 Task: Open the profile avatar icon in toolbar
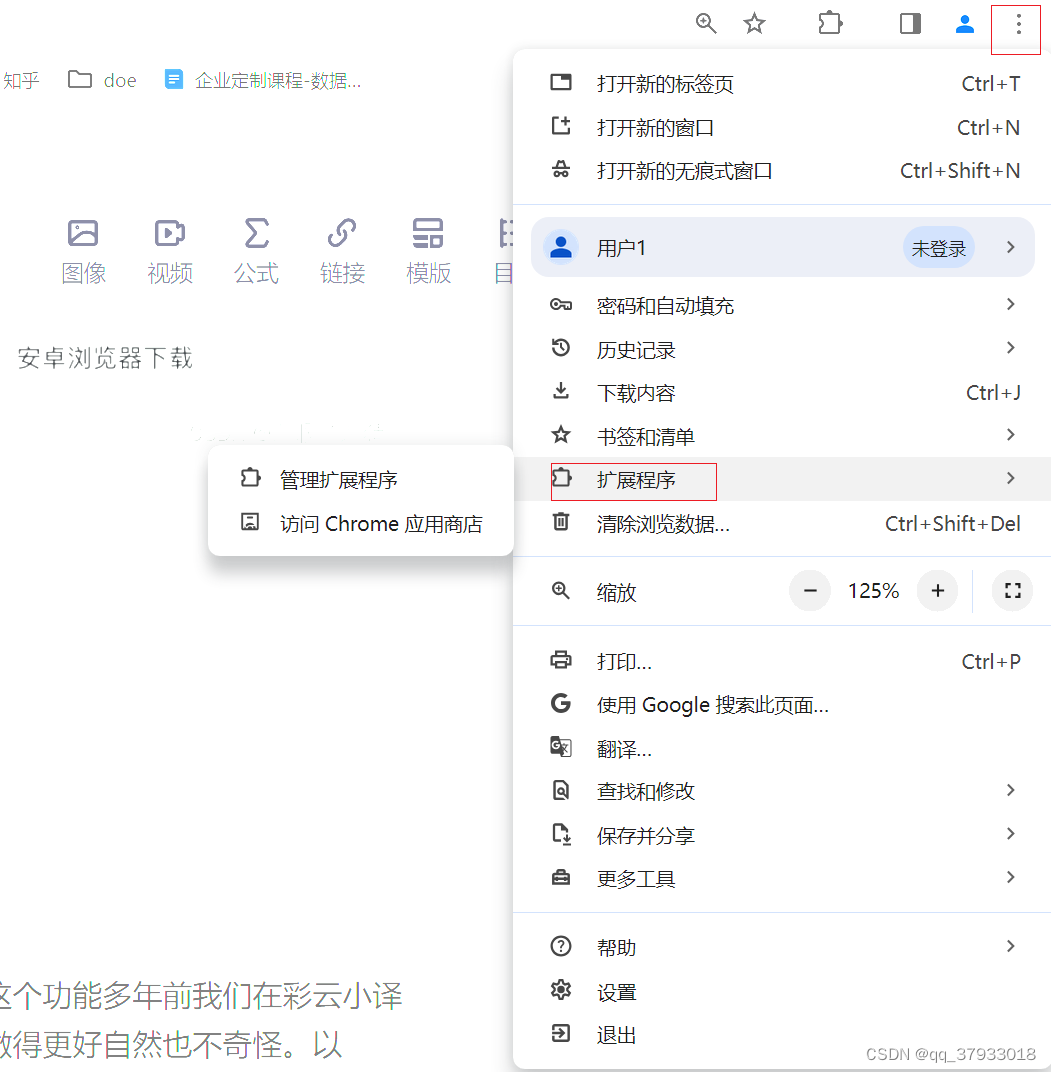pos(964,23)
